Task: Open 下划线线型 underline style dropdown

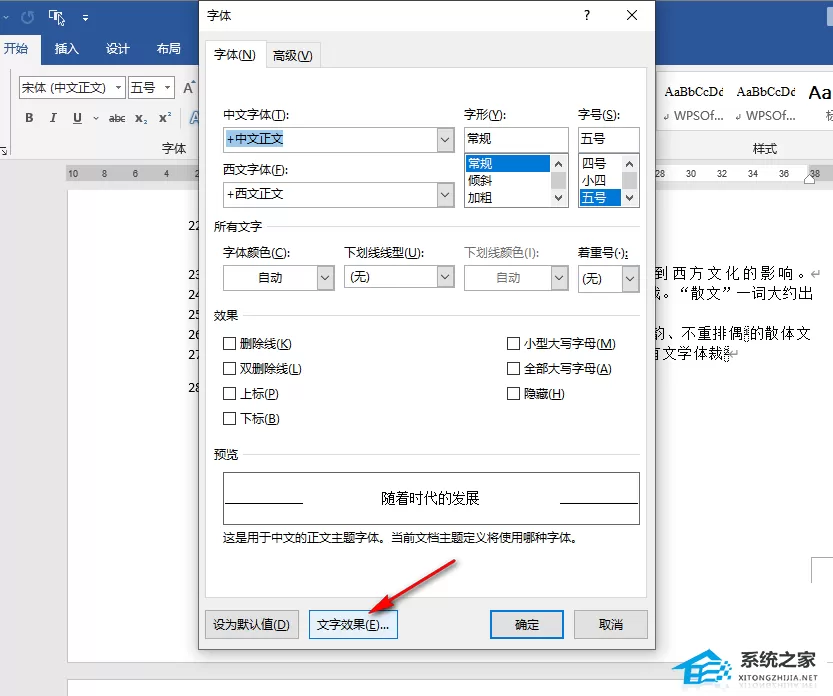Action: [x=445, y=277]
